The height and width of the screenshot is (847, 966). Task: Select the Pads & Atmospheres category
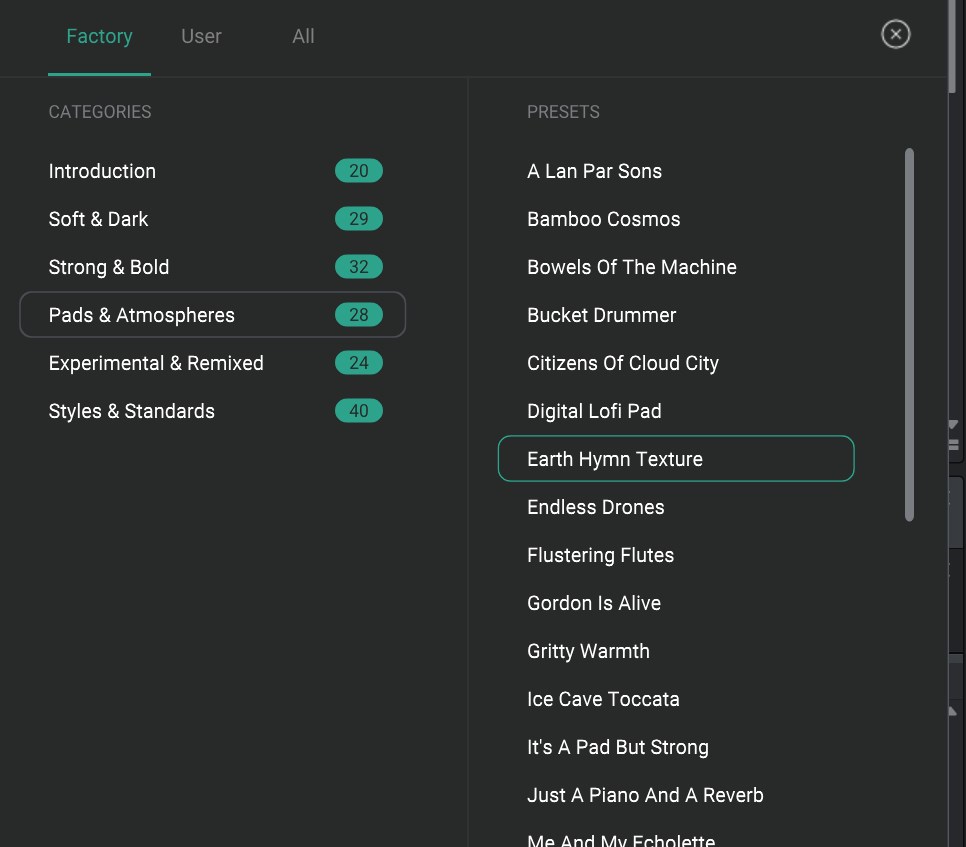pyautogui.click(x=142, y=315)
